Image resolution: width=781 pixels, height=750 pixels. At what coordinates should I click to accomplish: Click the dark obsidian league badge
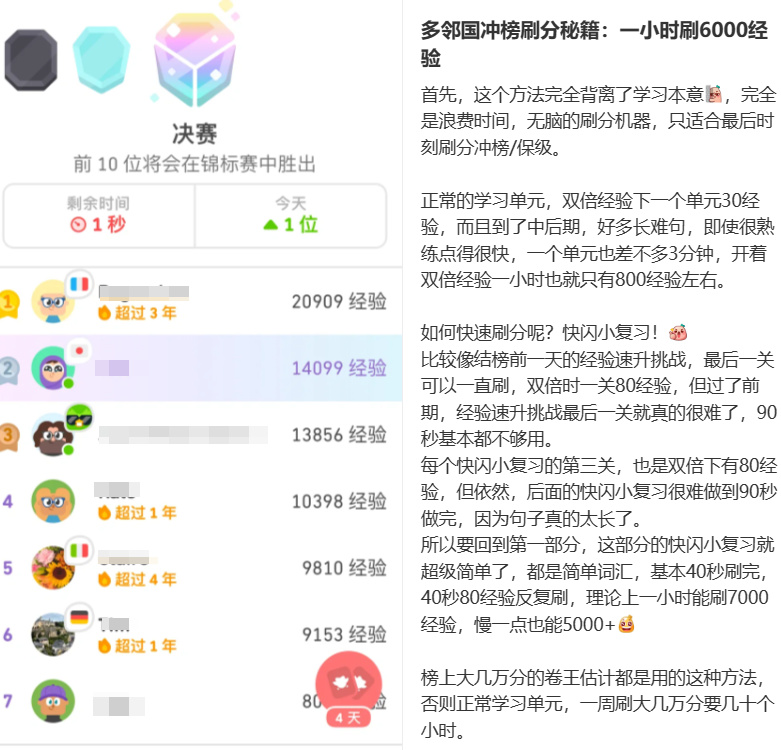[x=31, y=60]
